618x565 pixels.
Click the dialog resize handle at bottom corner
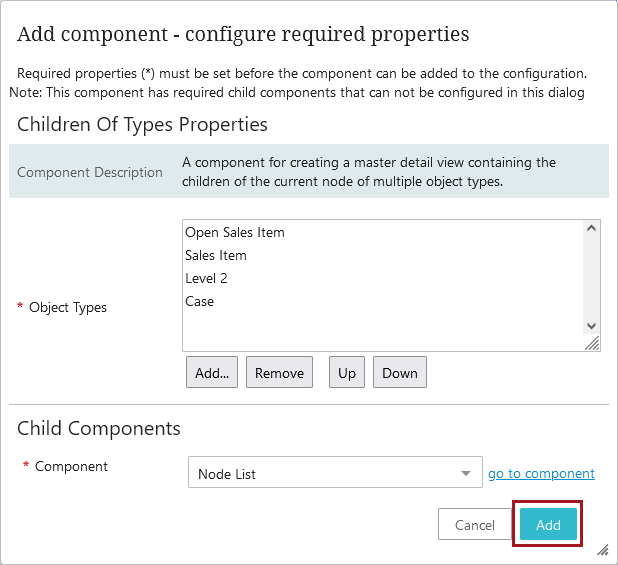[x=603, y=550]
